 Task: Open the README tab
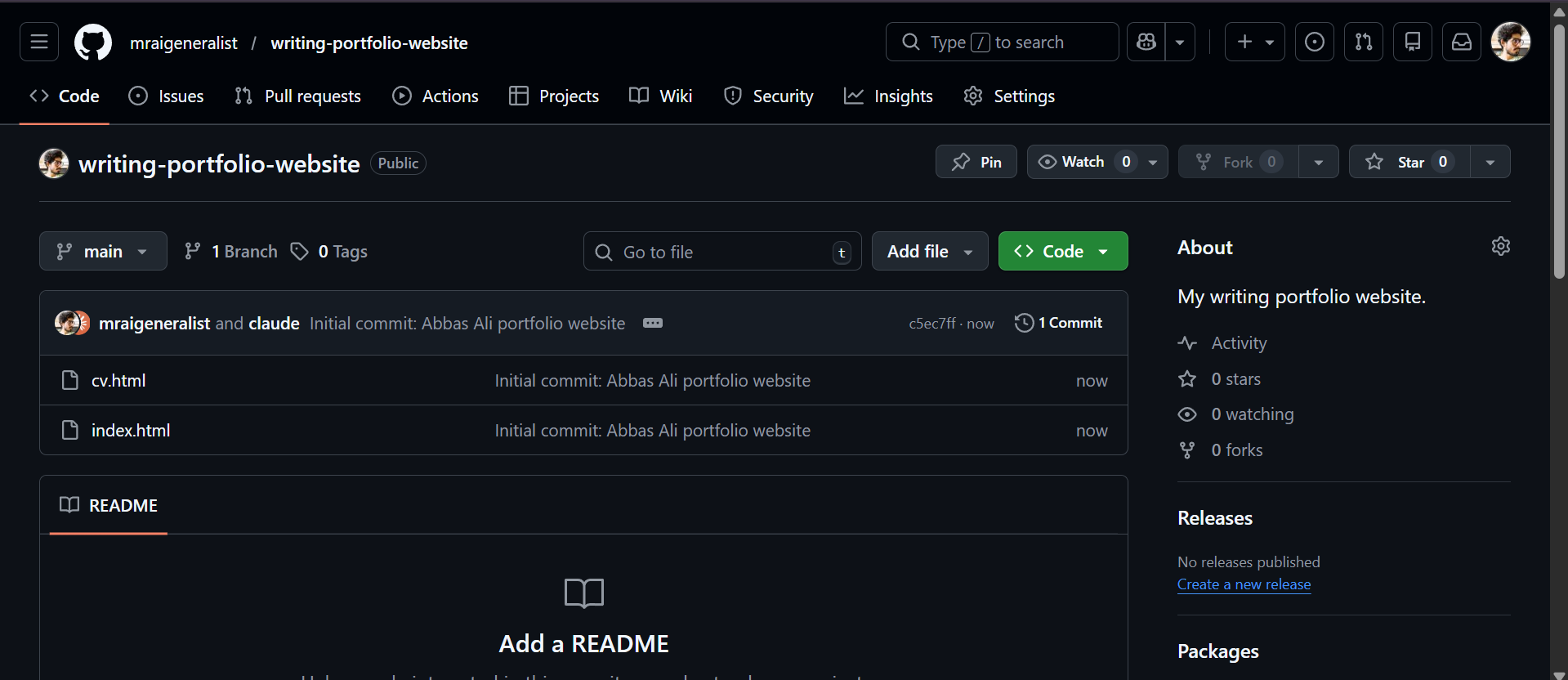109,505
